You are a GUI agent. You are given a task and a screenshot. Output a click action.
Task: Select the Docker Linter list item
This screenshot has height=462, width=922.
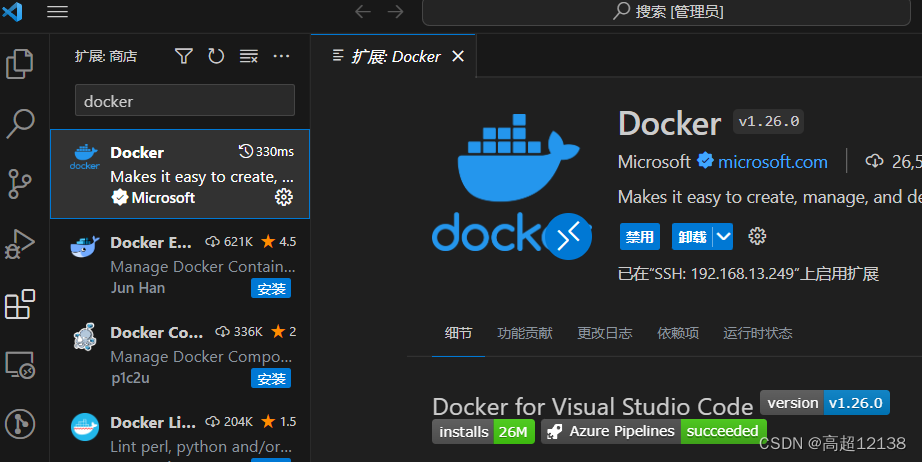180,431
